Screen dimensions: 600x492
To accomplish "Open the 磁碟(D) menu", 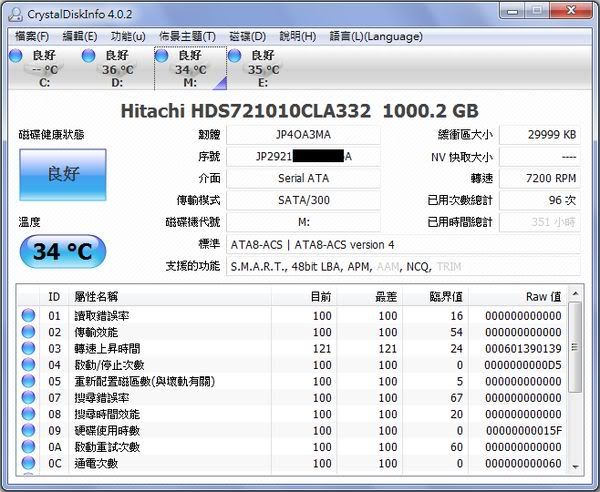I will (248, 37).
